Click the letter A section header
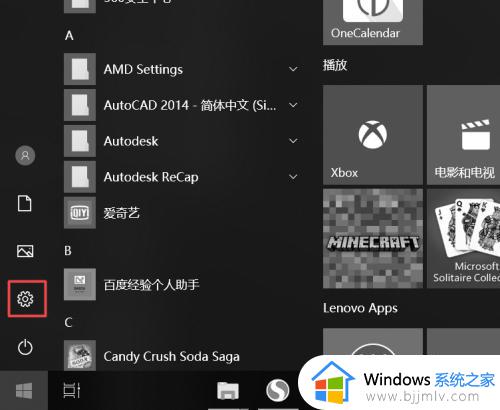The image size is (500, 410). 69,35
